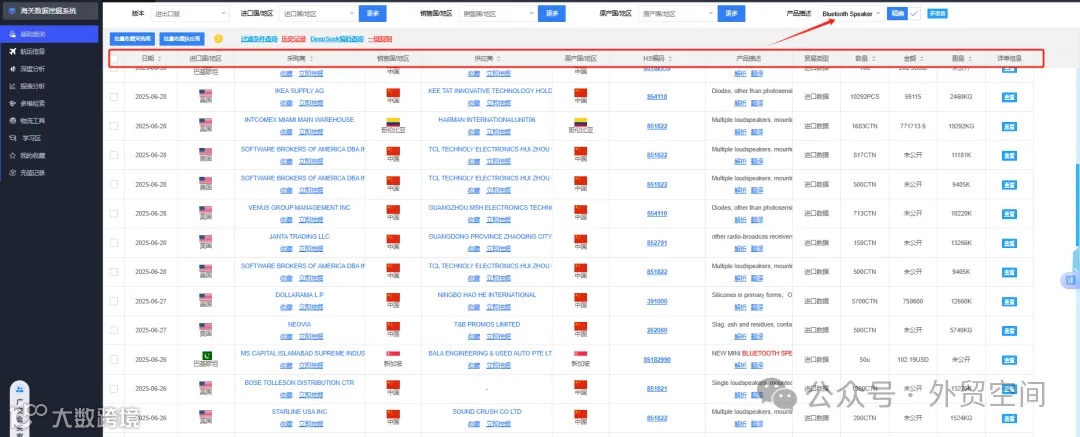Click the 批量收藏采购商 button
1080x437 pixels.
pyautogui.click(x=133, y=39)
